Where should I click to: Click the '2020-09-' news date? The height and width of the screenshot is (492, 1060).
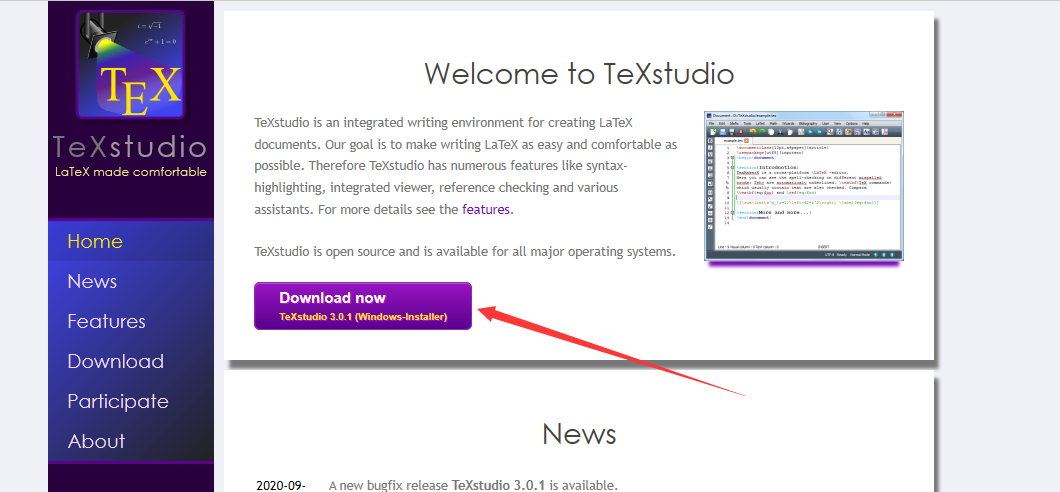[281, 485]
